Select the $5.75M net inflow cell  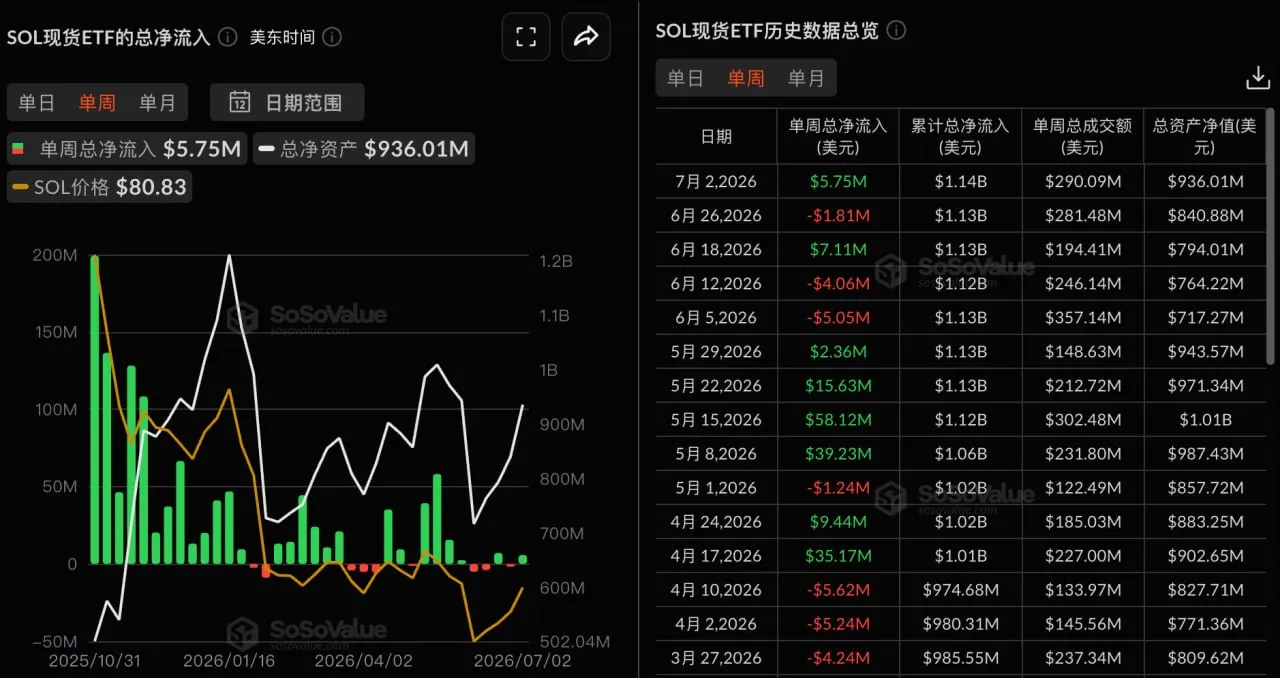click(x=838, y=181)
